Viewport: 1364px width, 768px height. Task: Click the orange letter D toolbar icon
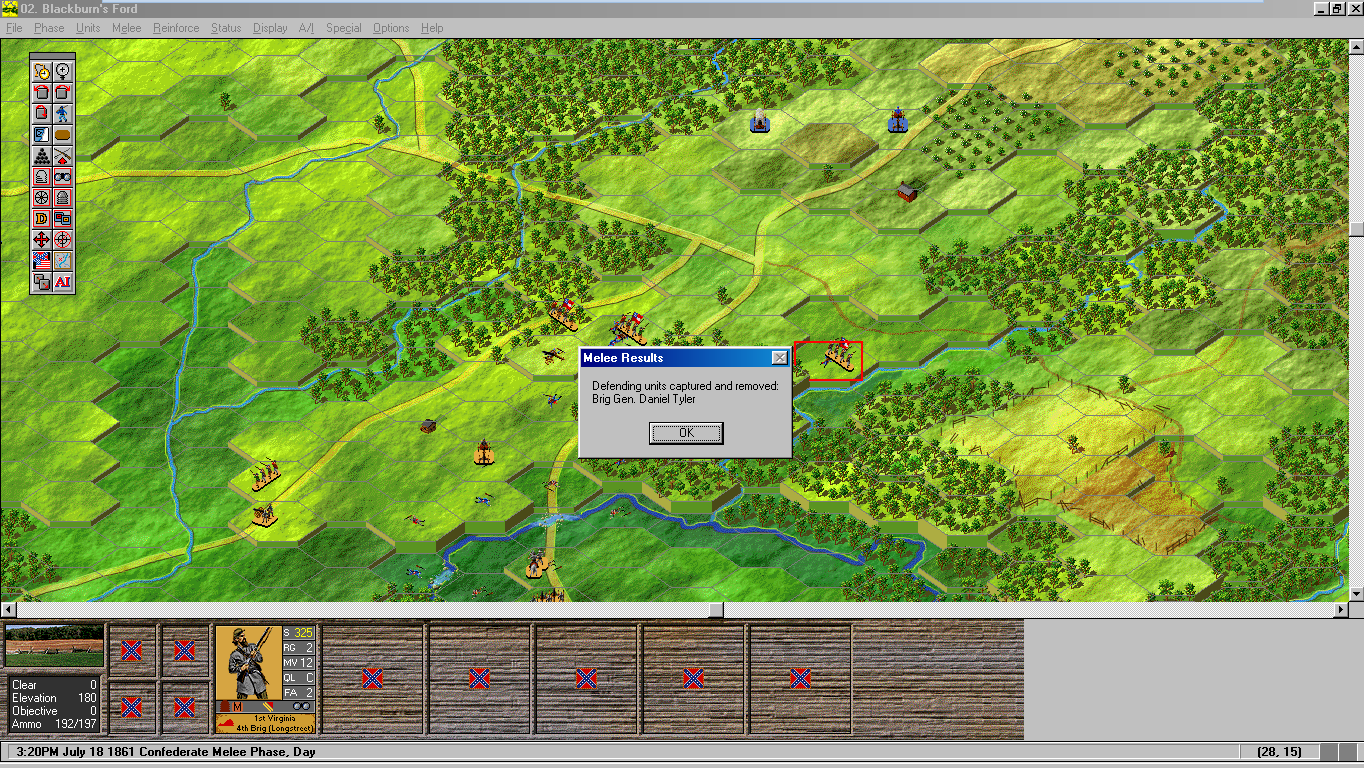[x=41, y=218]
